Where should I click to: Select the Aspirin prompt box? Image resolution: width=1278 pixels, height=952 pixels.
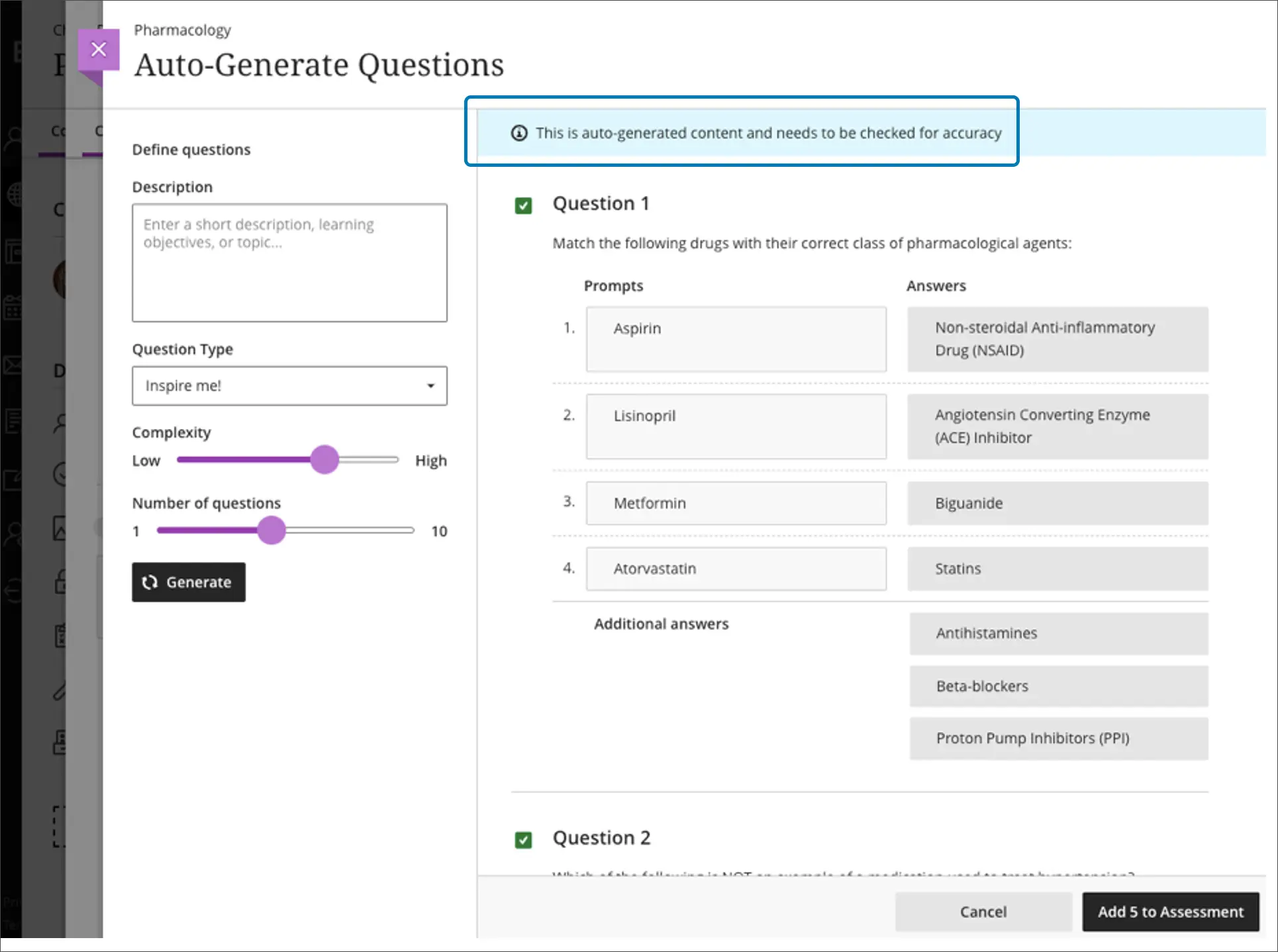click(736, 339)
